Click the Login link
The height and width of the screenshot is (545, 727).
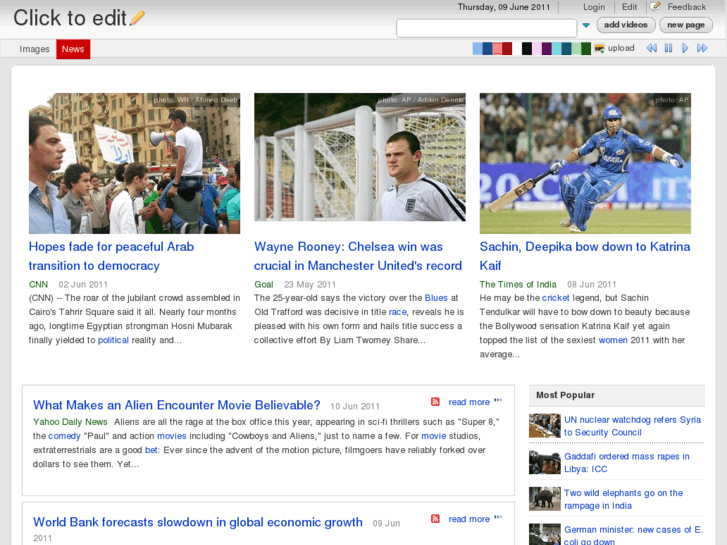(x=594, y=7)
